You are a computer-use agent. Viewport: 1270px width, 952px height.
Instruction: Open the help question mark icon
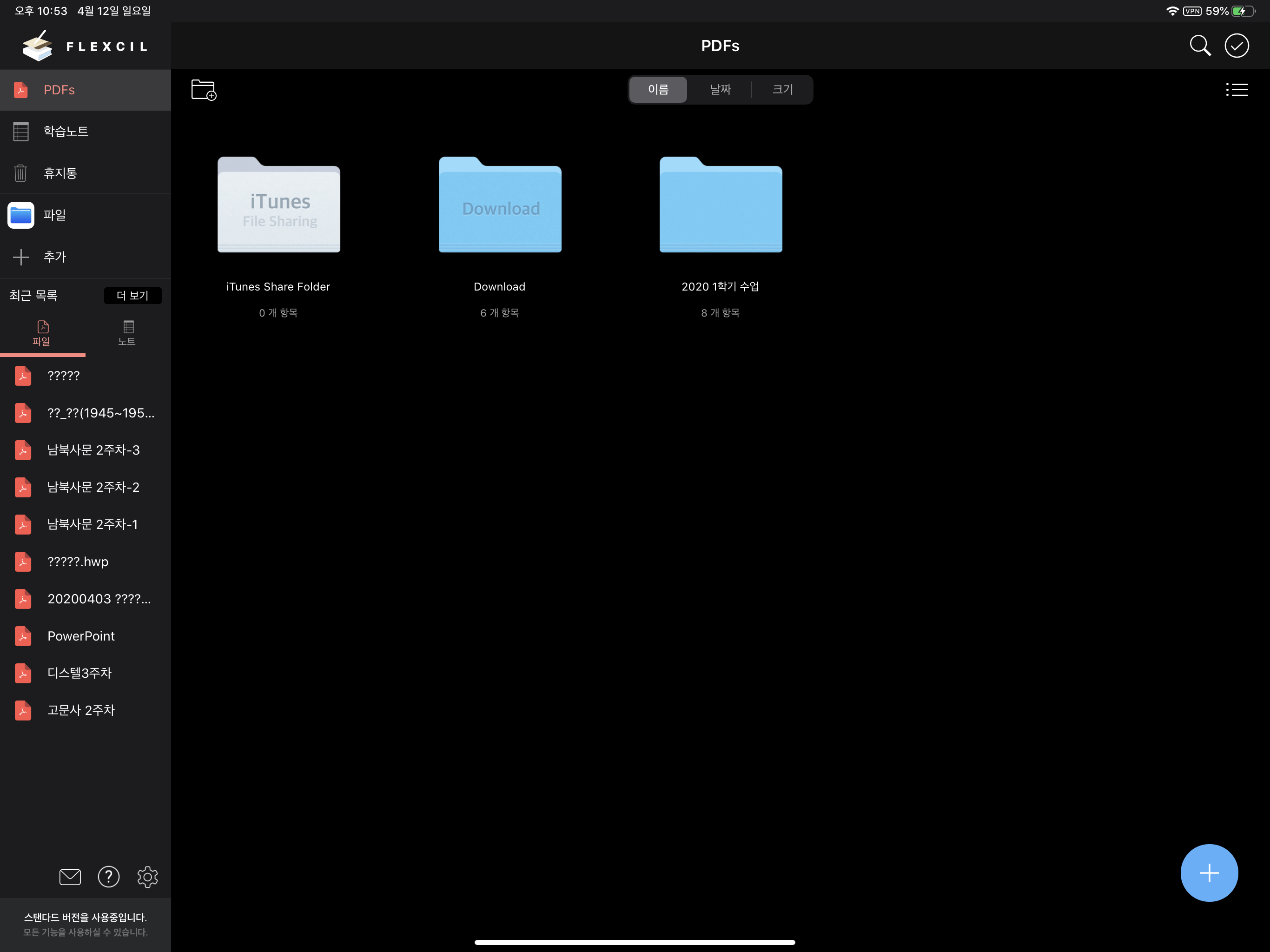(x=108, y=876)
